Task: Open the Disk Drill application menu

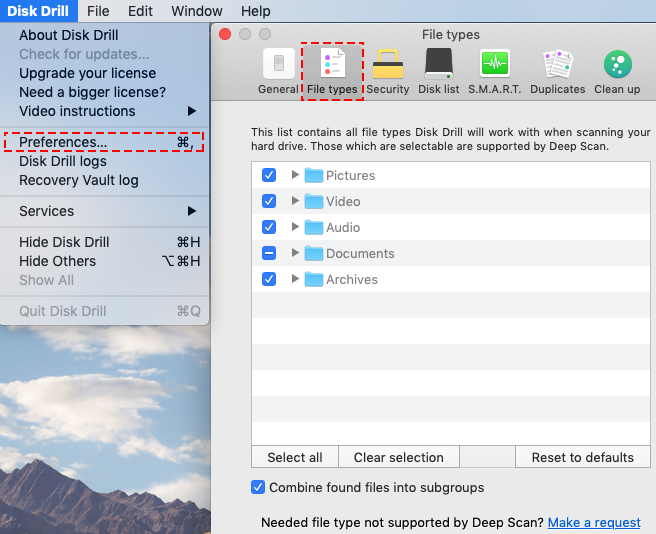Action: (38, 11)
